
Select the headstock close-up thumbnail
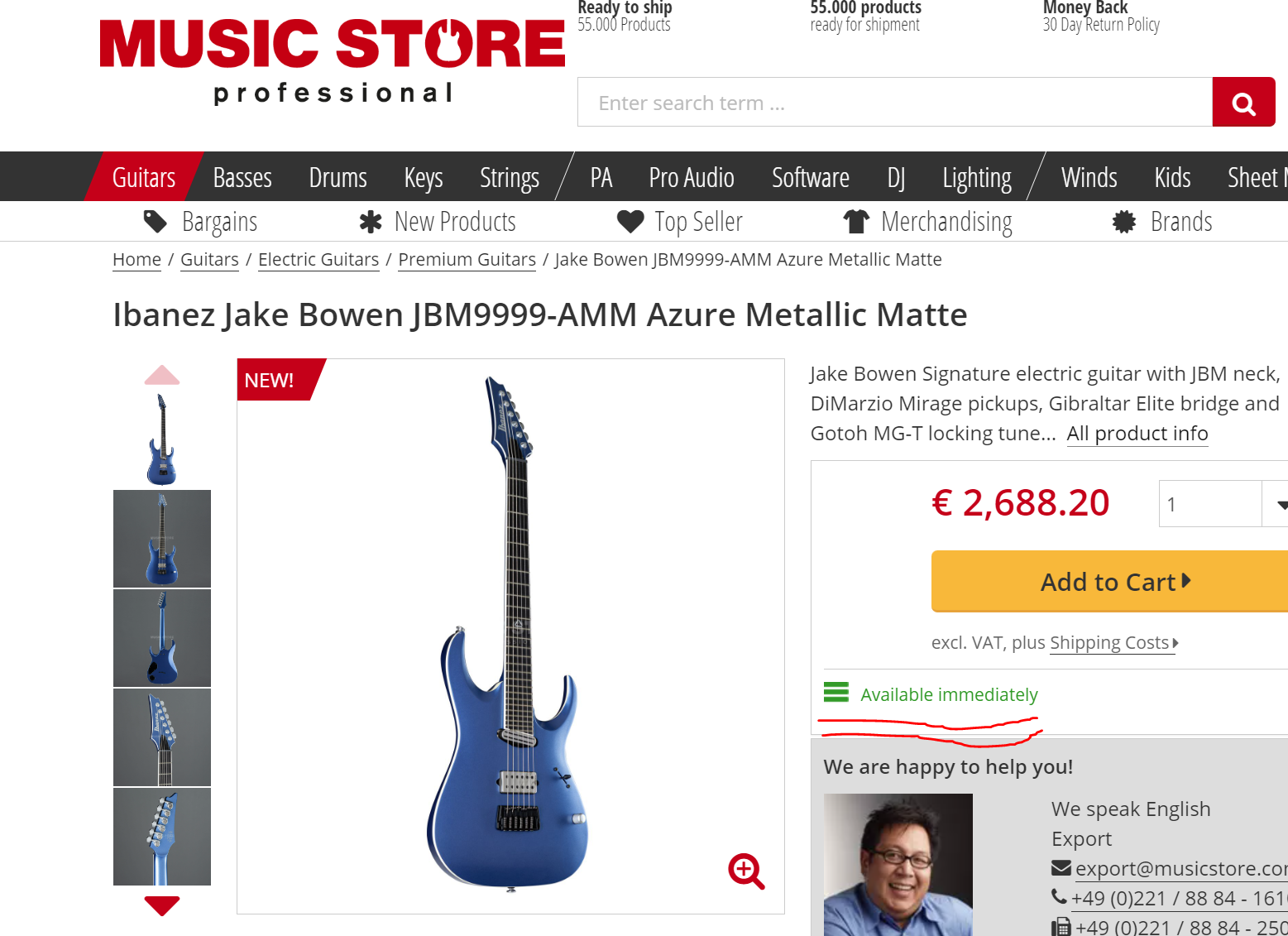(162, 737)
